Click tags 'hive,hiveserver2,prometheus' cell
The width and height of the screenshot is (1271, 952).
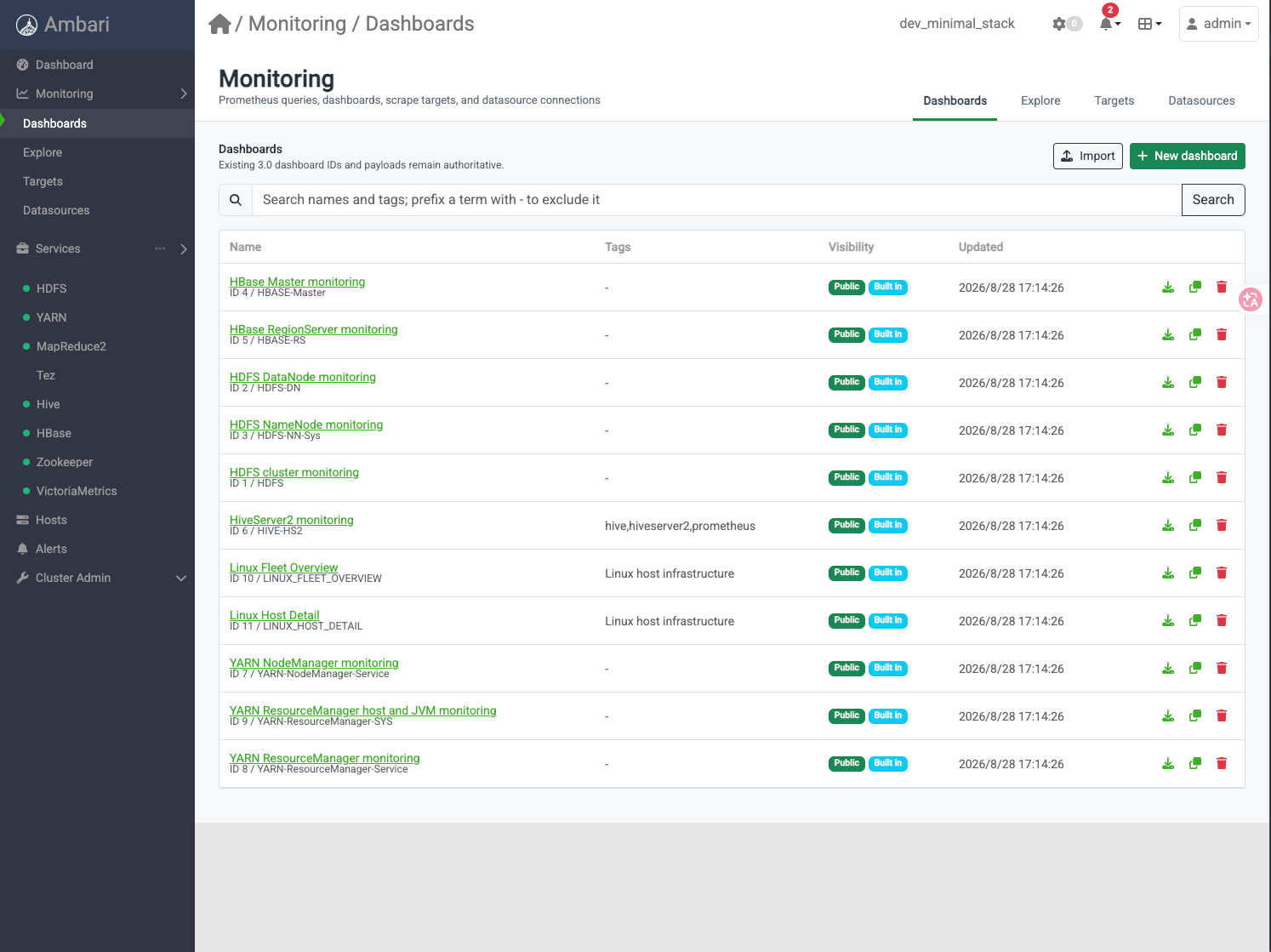click(680, 526)
